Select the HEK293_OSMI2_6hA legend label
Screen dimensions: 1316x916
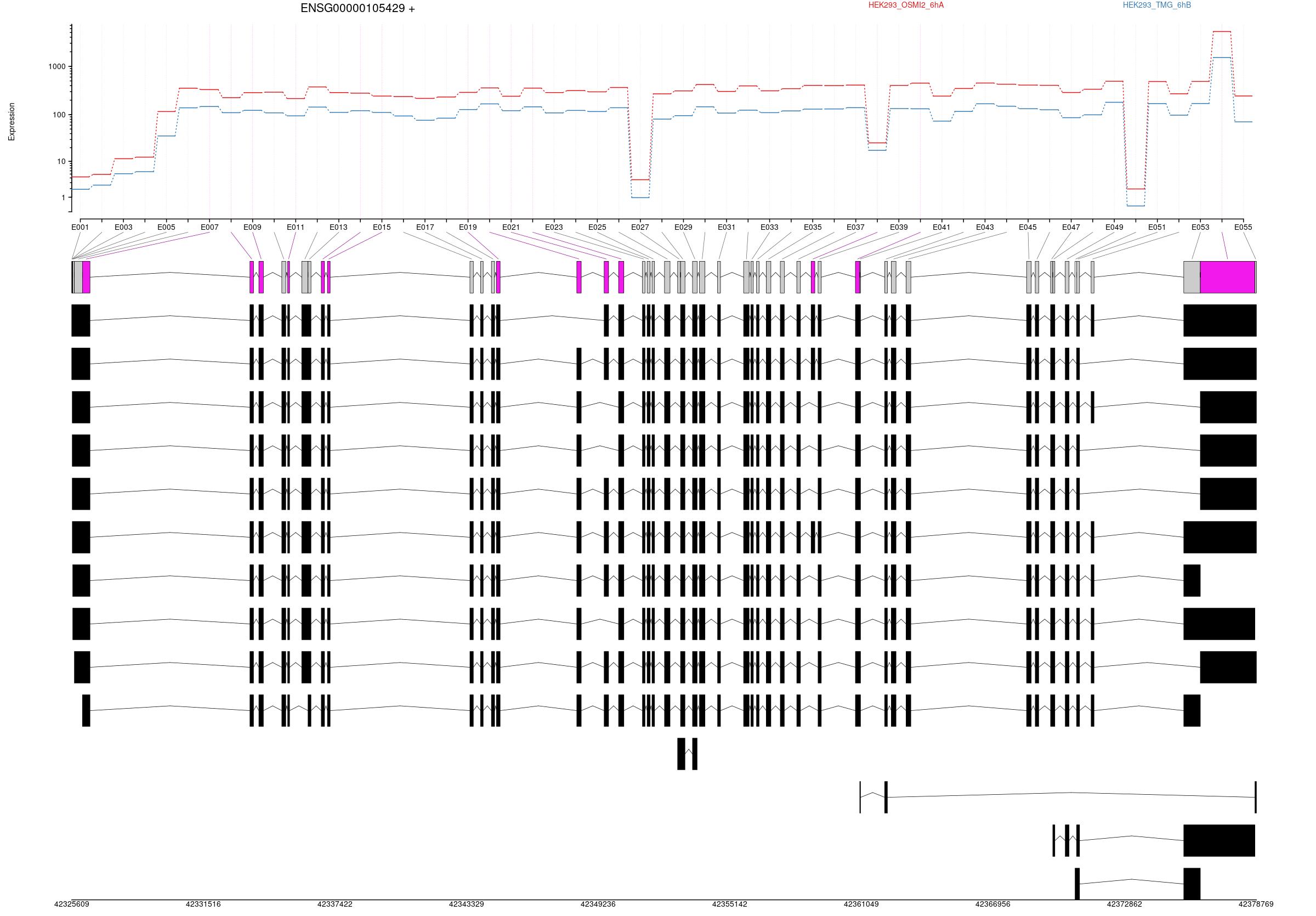906,5
